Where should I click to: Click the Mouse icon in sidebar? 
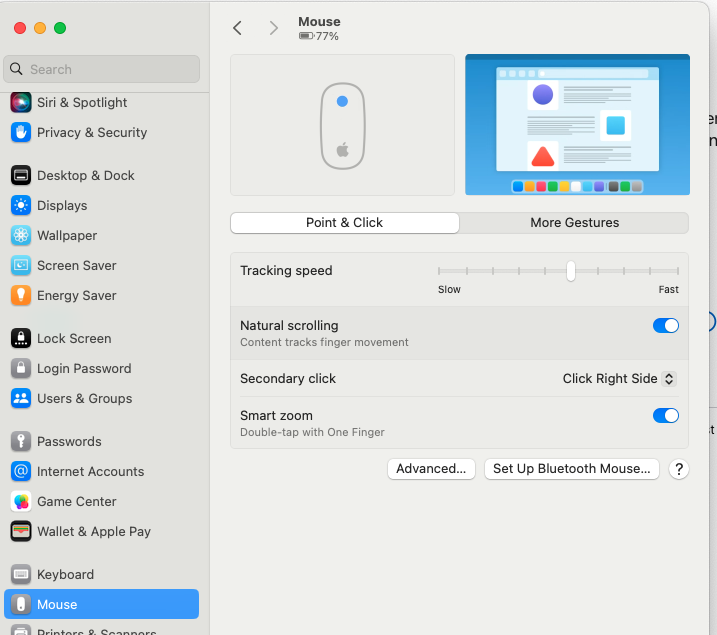pyautogui.click(x=21, y=604)
